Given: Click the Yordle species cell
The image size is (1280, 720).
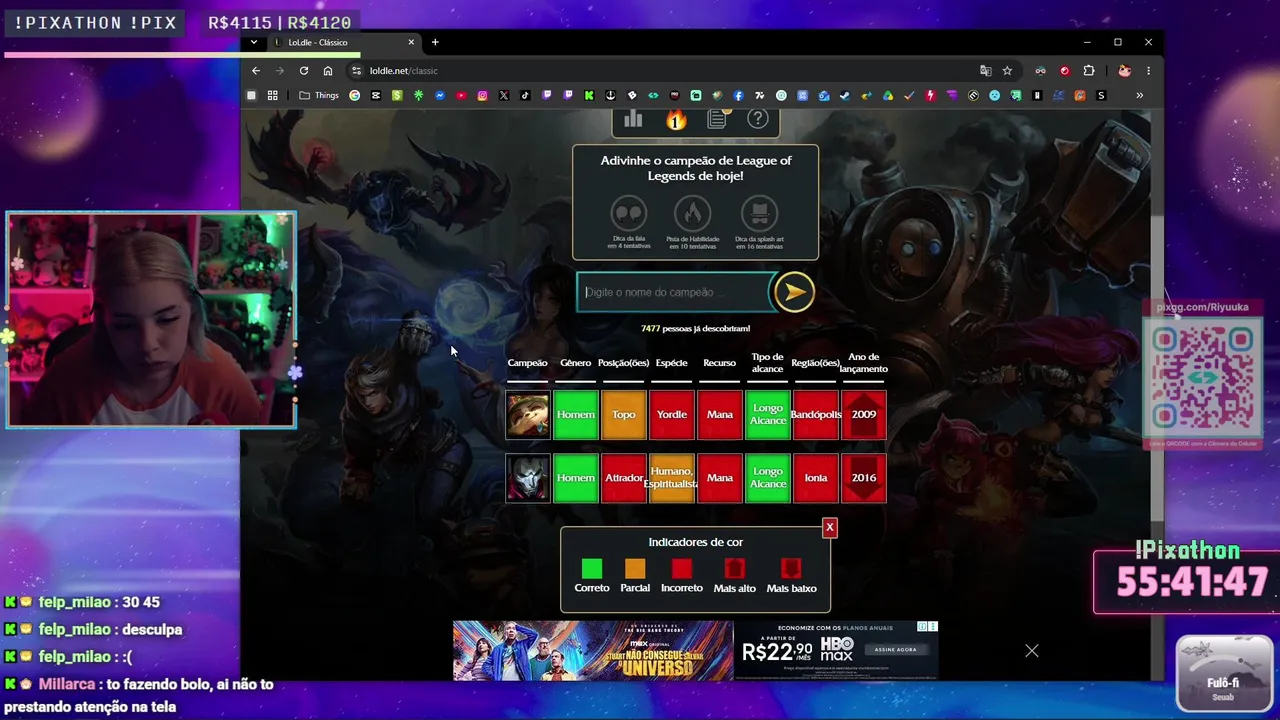Looking at the screenshot, I should coord(672,415).
